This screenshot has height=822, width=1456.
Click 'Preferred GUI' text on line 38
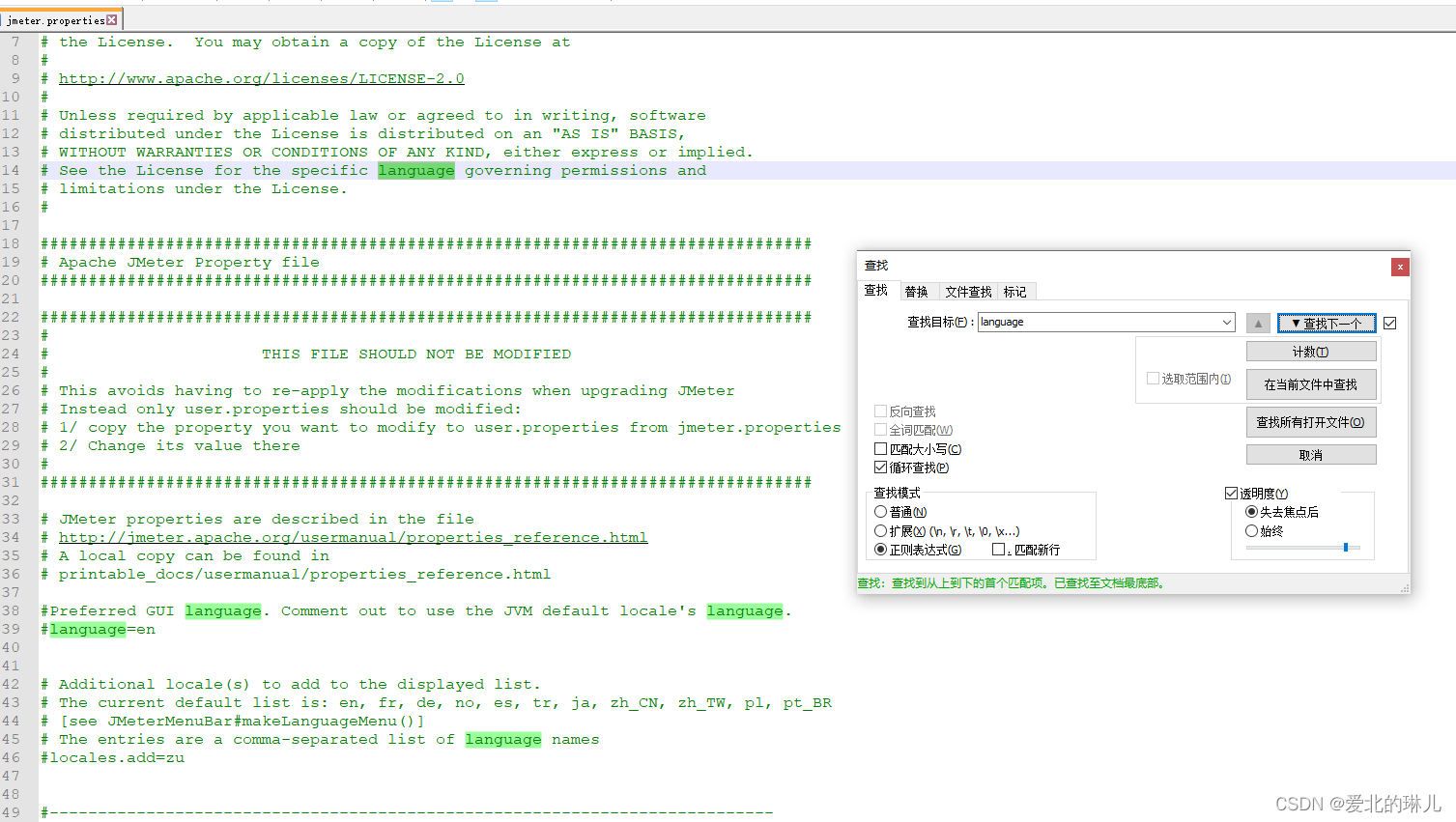(x=112, y=611)
